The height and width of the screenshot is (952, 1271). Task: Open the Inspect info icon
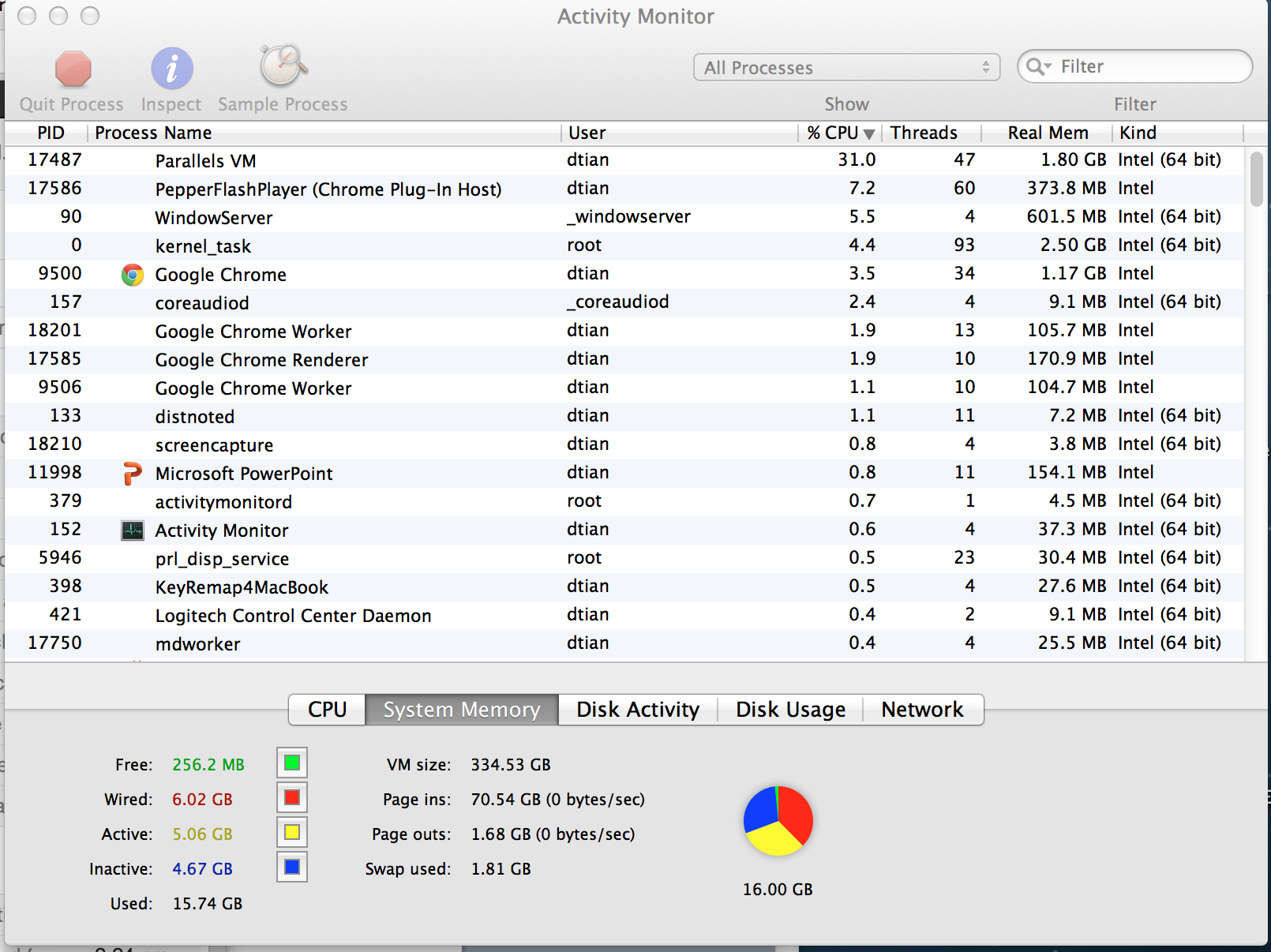point(171,69)
